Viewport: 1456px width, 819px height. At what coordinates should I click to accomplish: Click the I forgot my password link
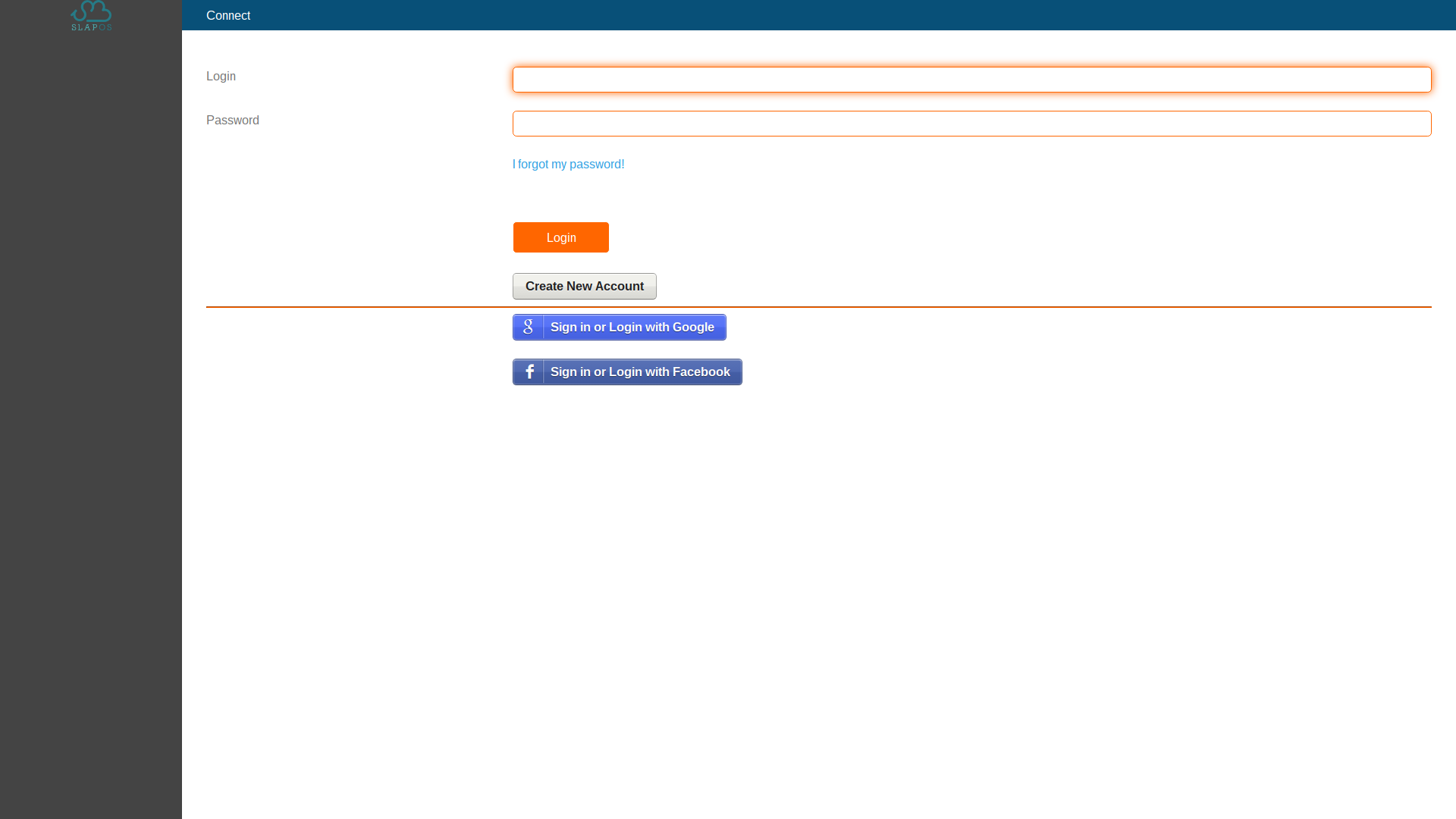point(568,164)
